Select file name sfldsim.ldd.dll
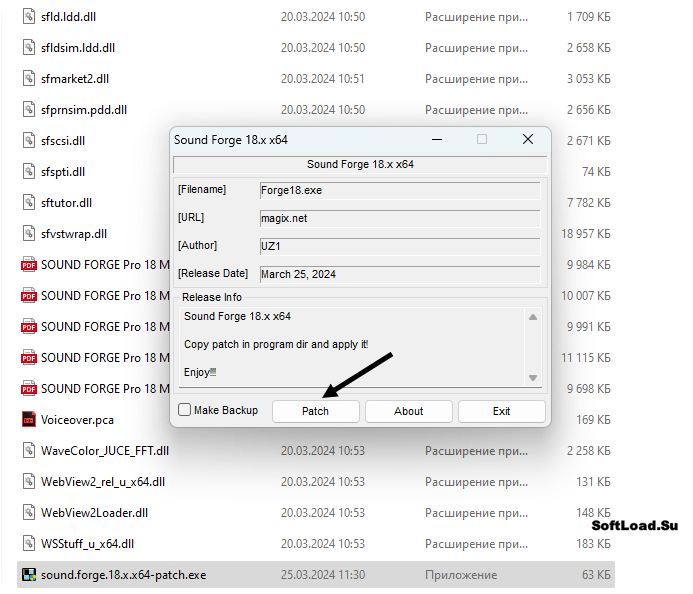 [x=78, y=48]
